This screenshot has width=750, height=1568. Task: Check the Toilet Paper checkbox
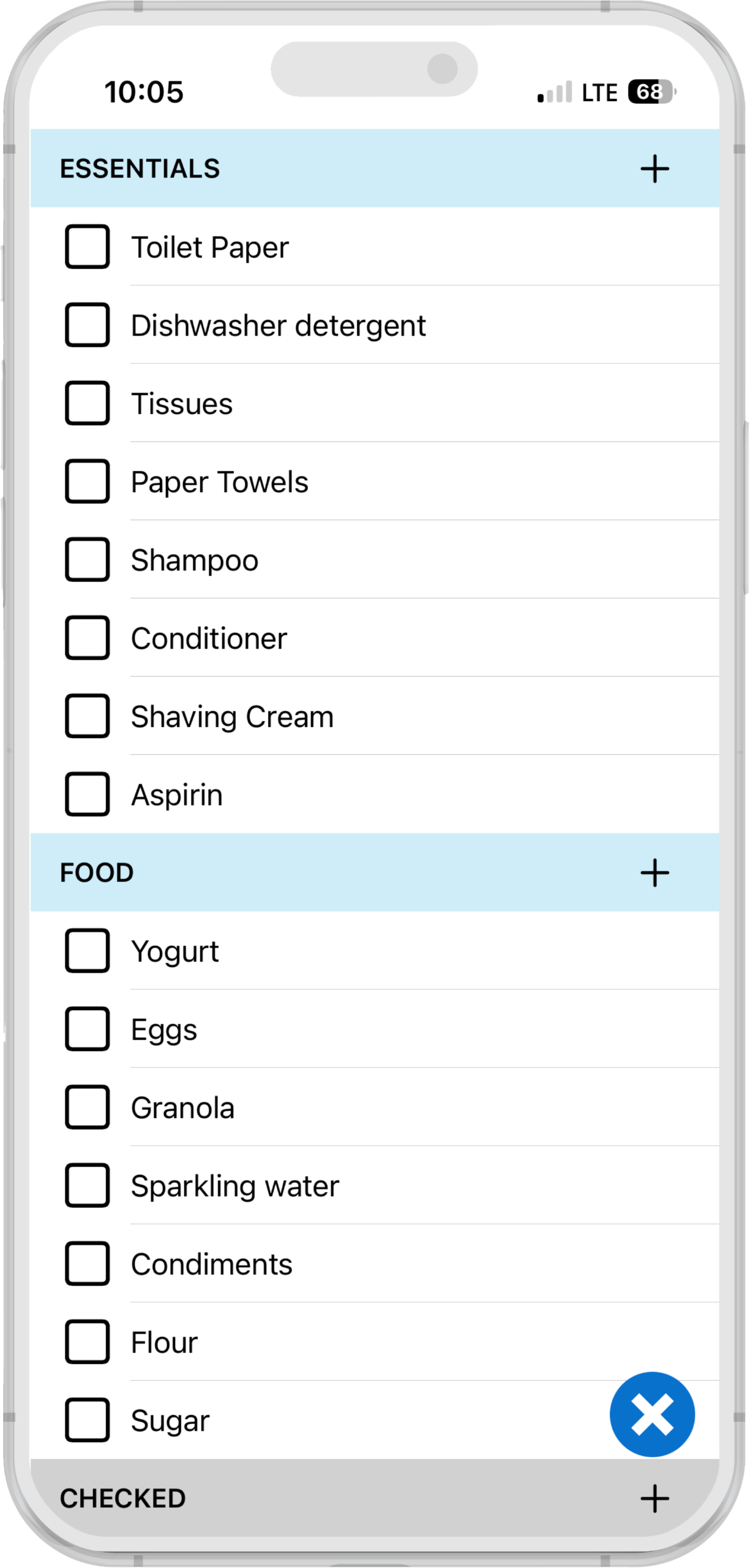tap(88, 247)
